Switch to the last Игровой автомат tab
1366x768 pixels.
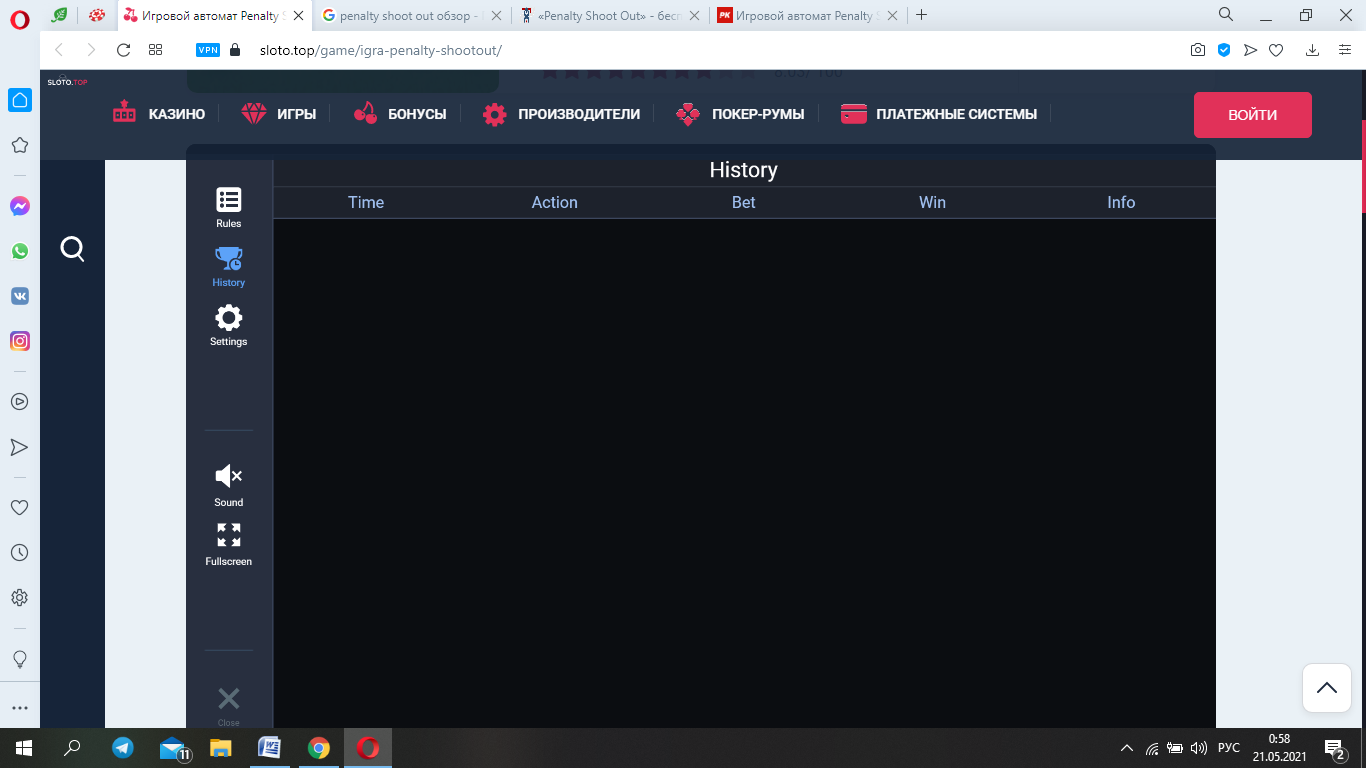click(808, 16)
